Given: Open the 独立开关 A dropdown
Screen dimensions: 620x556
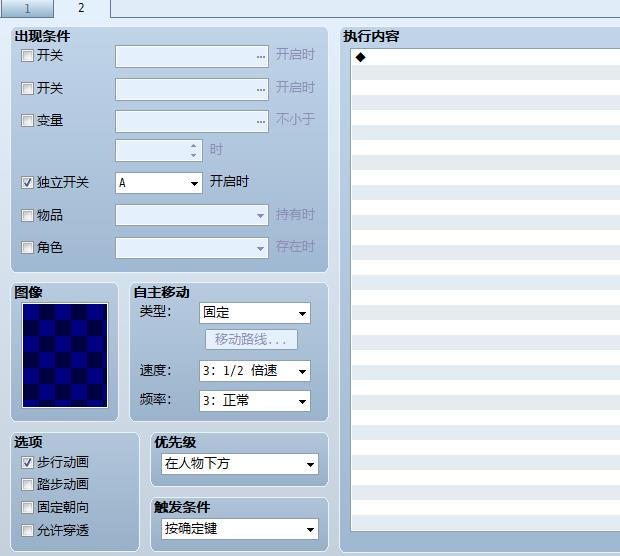Looking at the screenshot, I should 159,183.
